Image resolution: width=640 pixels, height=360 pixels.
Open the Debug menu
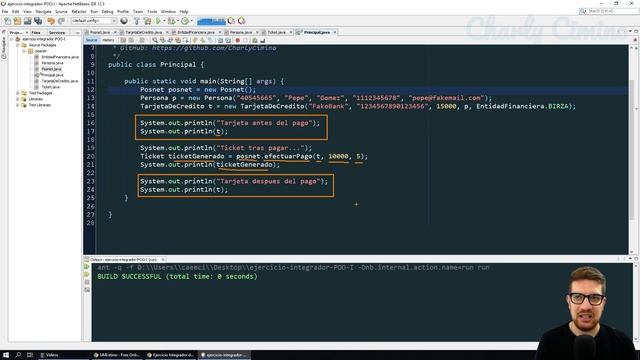107,11
